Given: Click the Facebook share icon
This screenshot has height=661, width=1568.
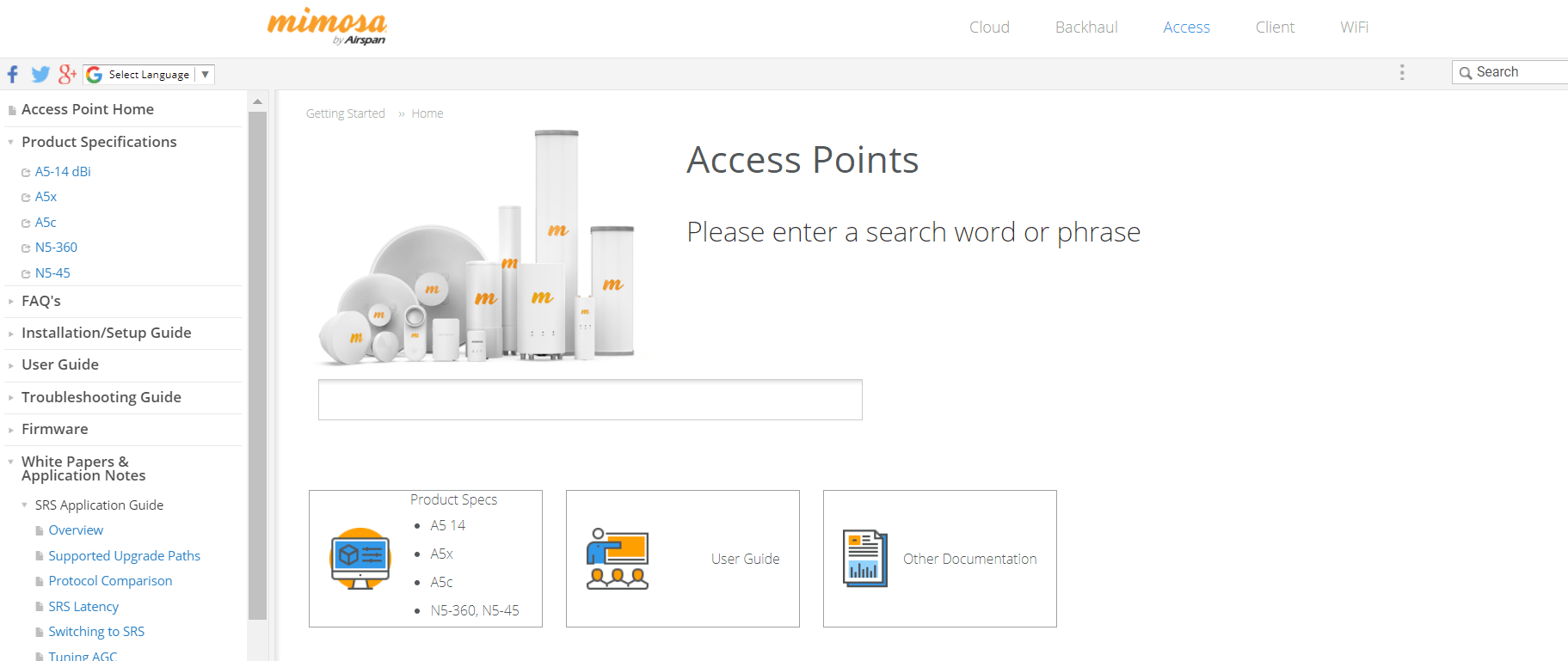Looking at the screenshot, I should pyautogui.click(x=13, y=75).
